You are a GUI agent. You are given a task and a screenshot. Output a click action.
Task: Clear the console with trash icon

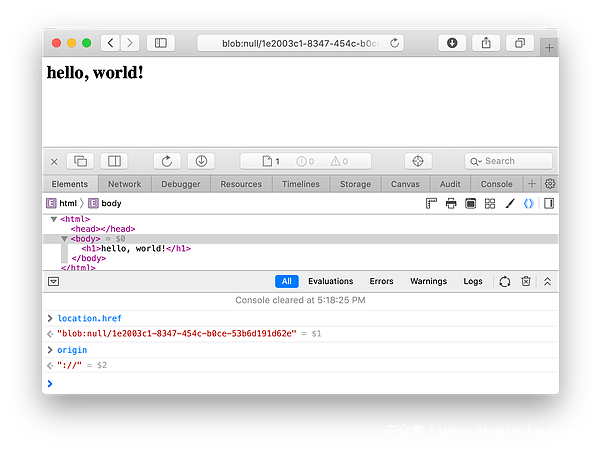click(526, 282)
